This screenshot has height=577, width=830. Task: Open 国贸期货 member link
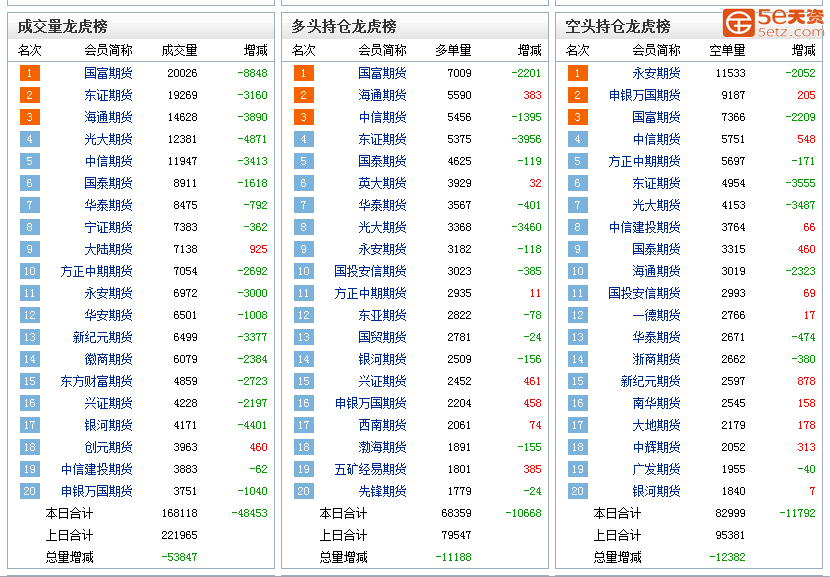(x=382, y=337)
